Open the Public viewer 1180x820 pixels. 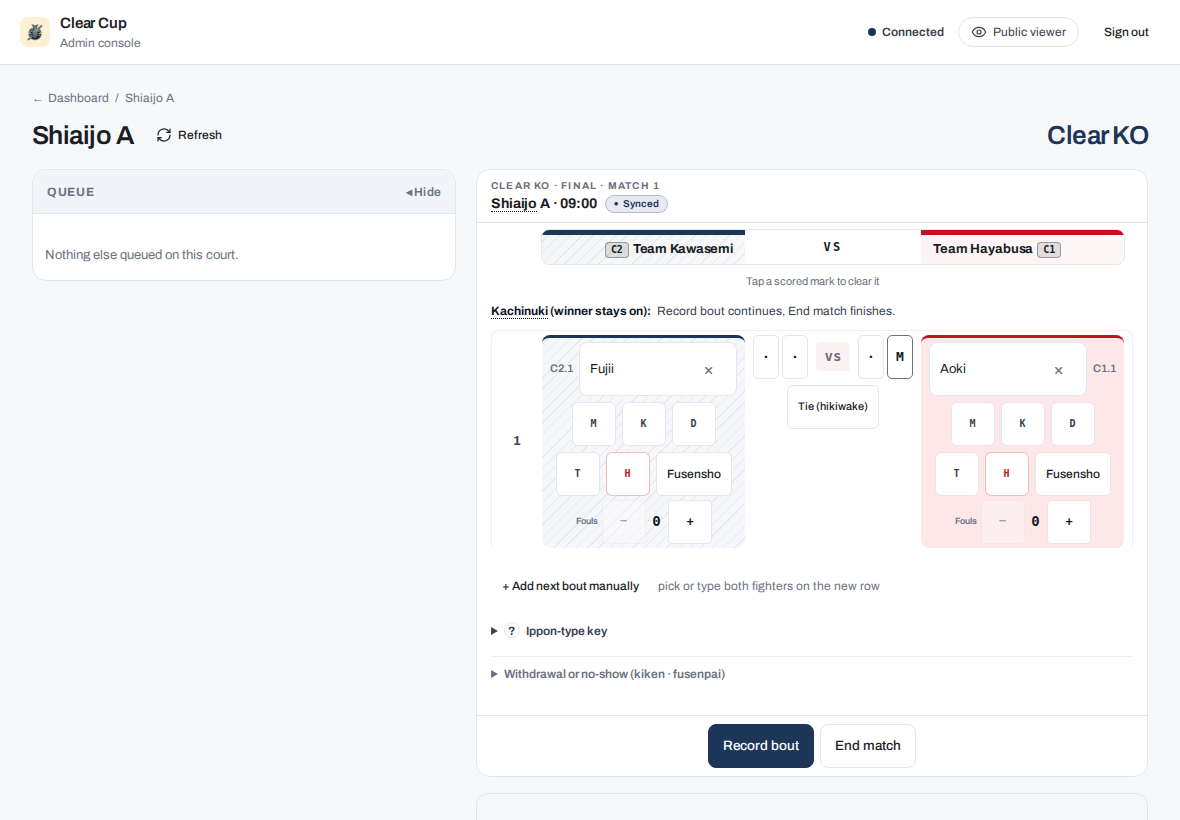tap(1017, 32)
